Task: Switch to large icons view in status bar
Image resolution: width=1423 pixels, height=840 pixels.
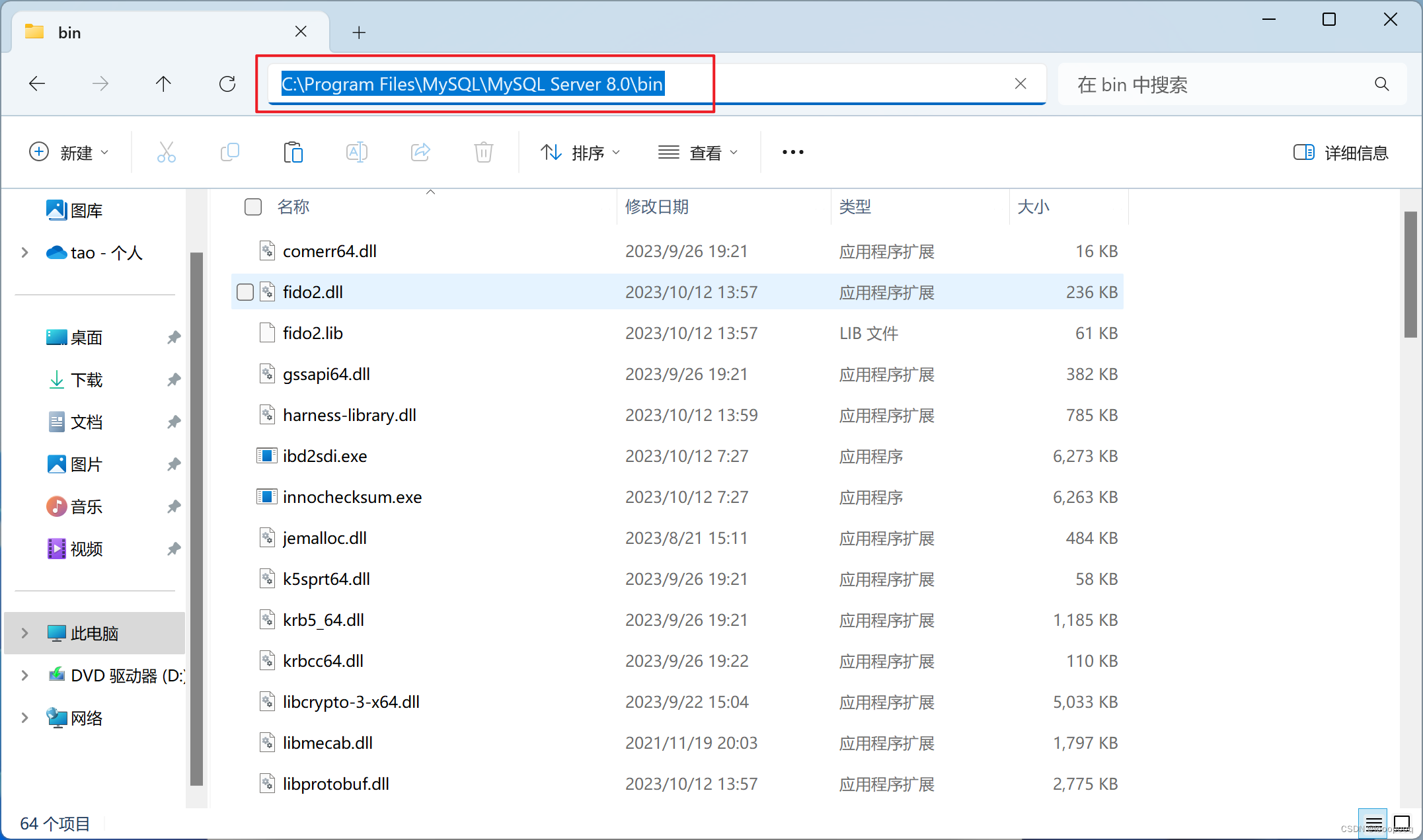Action: 1402,823
